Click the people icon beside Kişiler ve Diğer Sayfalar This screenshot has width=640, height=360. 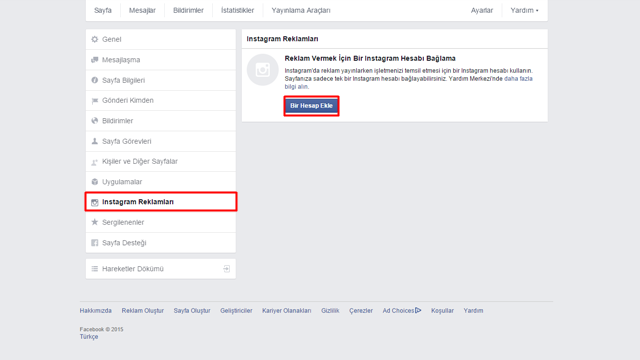pyautogui.click(x=95, y=162)
